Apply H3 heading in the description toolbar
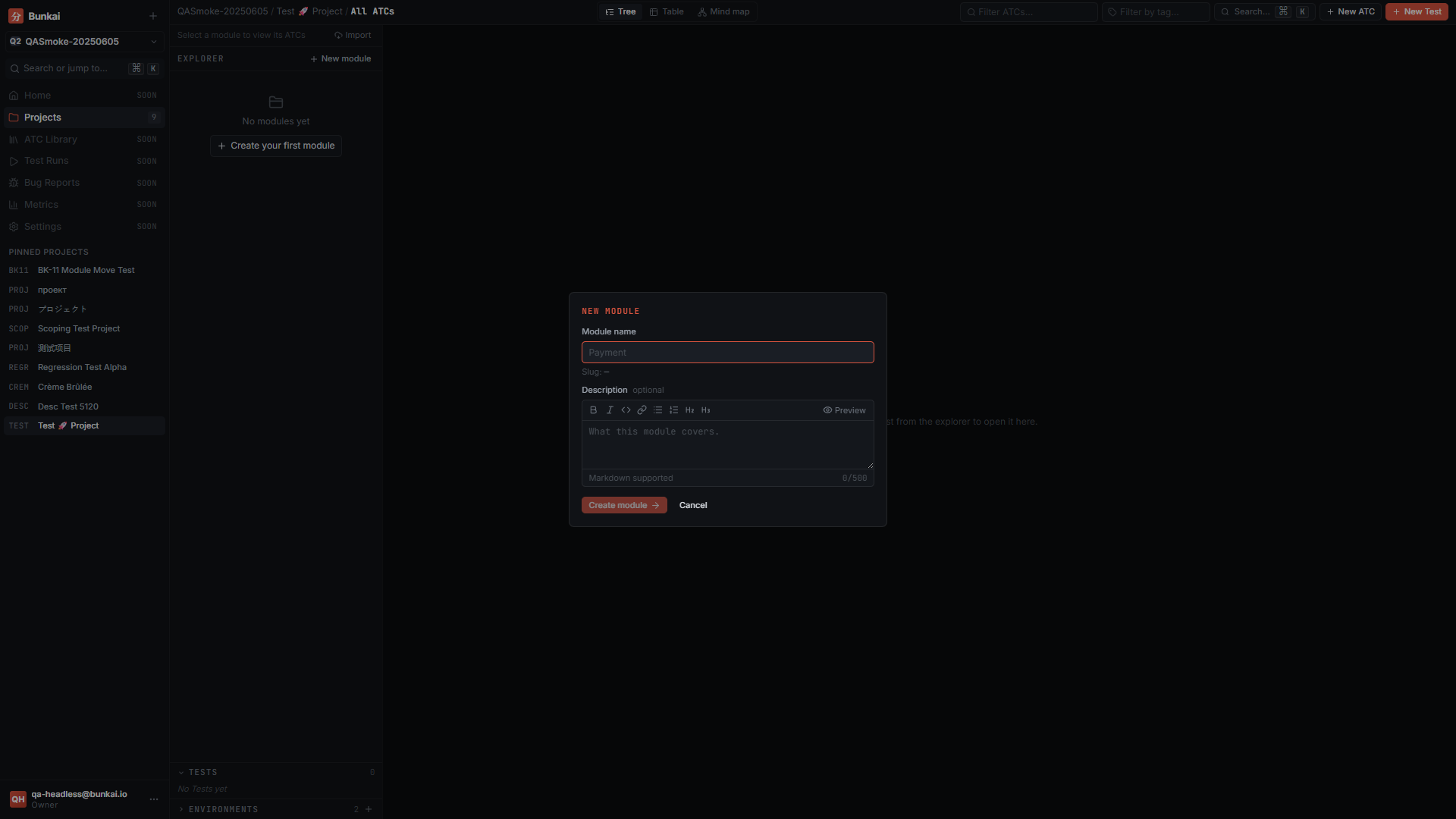The width and height of the screenshot is (1456, 819). tap(705, 410)
